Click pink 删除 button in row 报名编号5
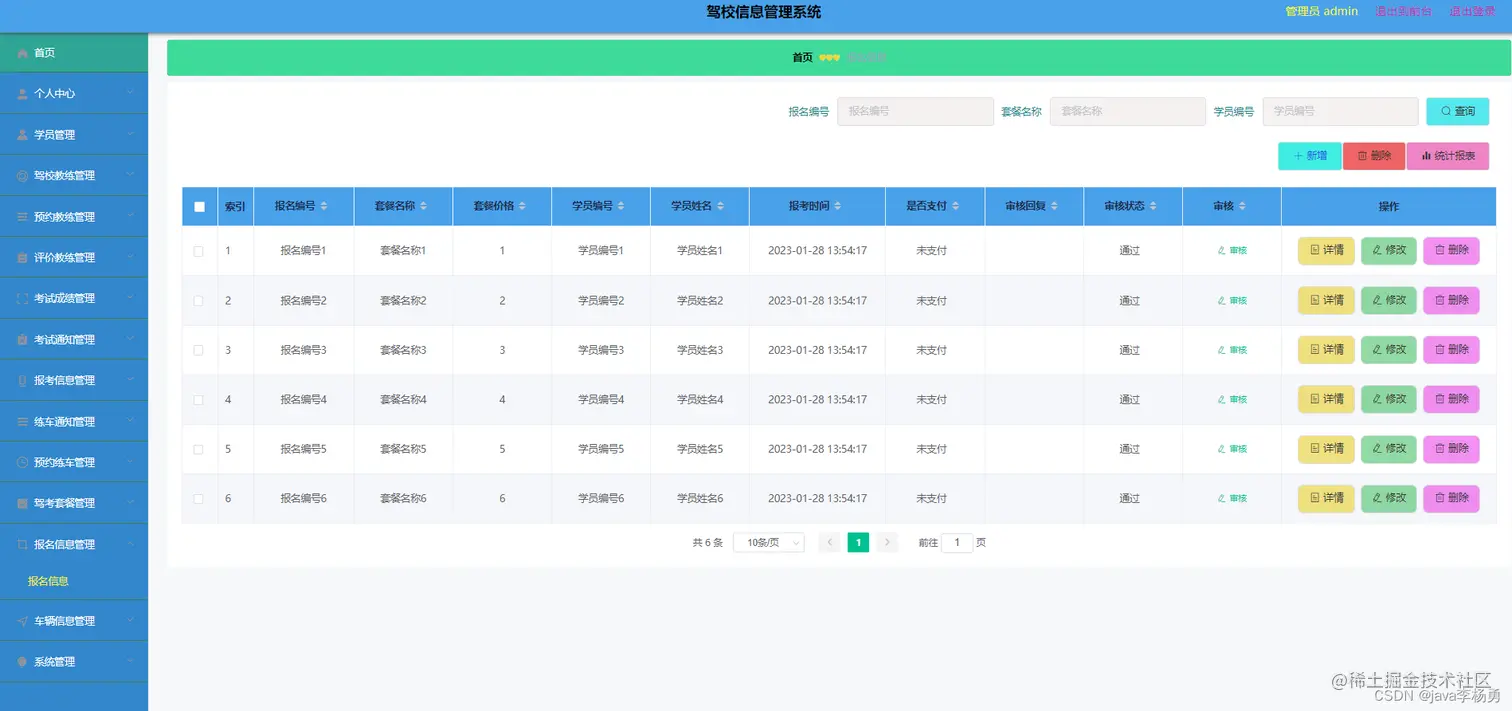Viewport: 1512px width, 711px height. click(1451, 449)
